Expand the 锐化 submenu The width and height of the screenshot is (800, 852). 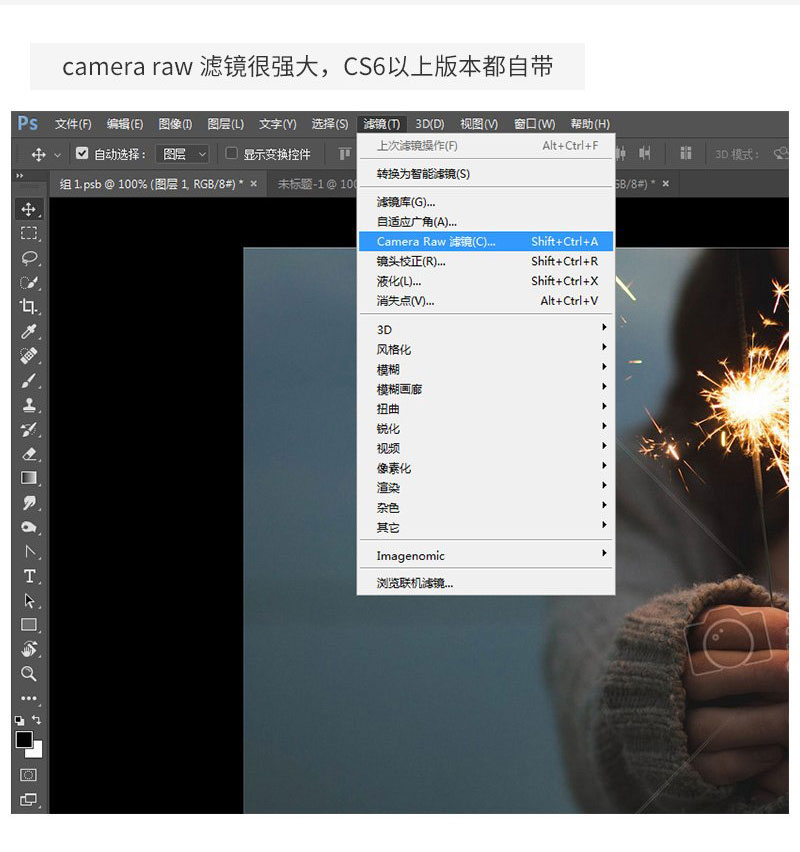pos(486,428)
